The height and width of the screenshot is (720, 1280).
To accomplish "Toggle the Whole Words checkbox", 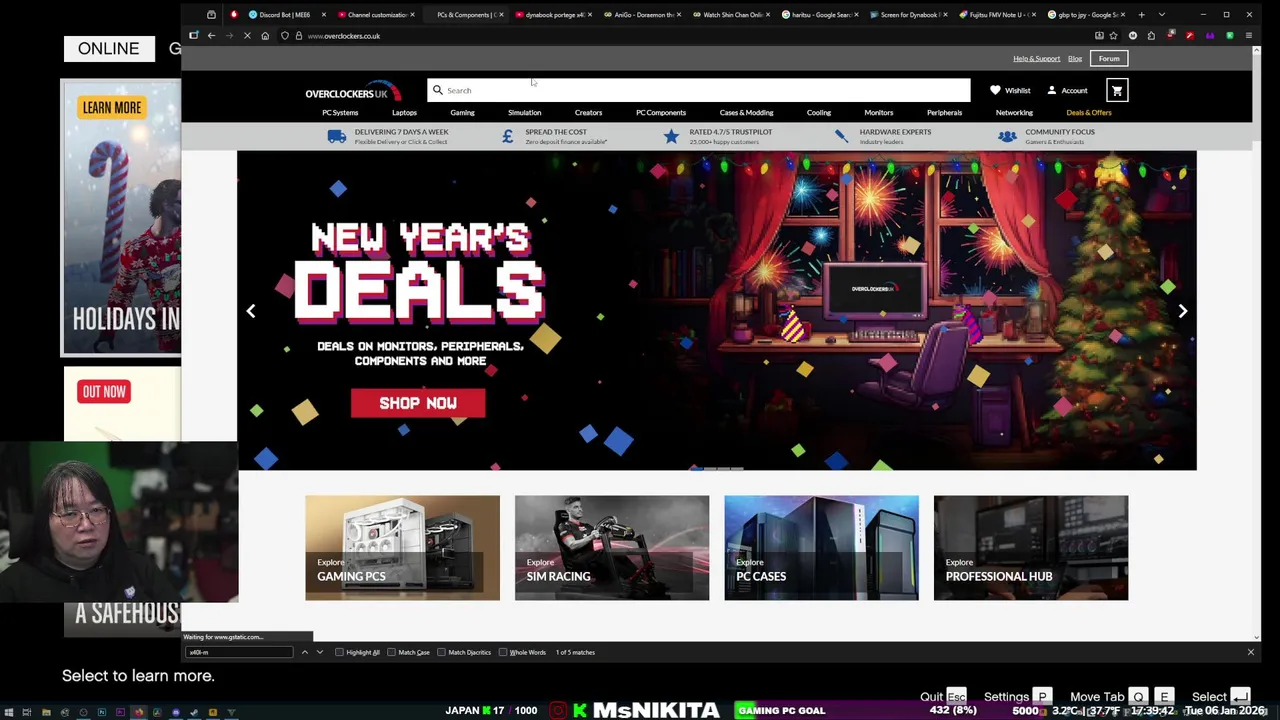I will pos(502,652).
